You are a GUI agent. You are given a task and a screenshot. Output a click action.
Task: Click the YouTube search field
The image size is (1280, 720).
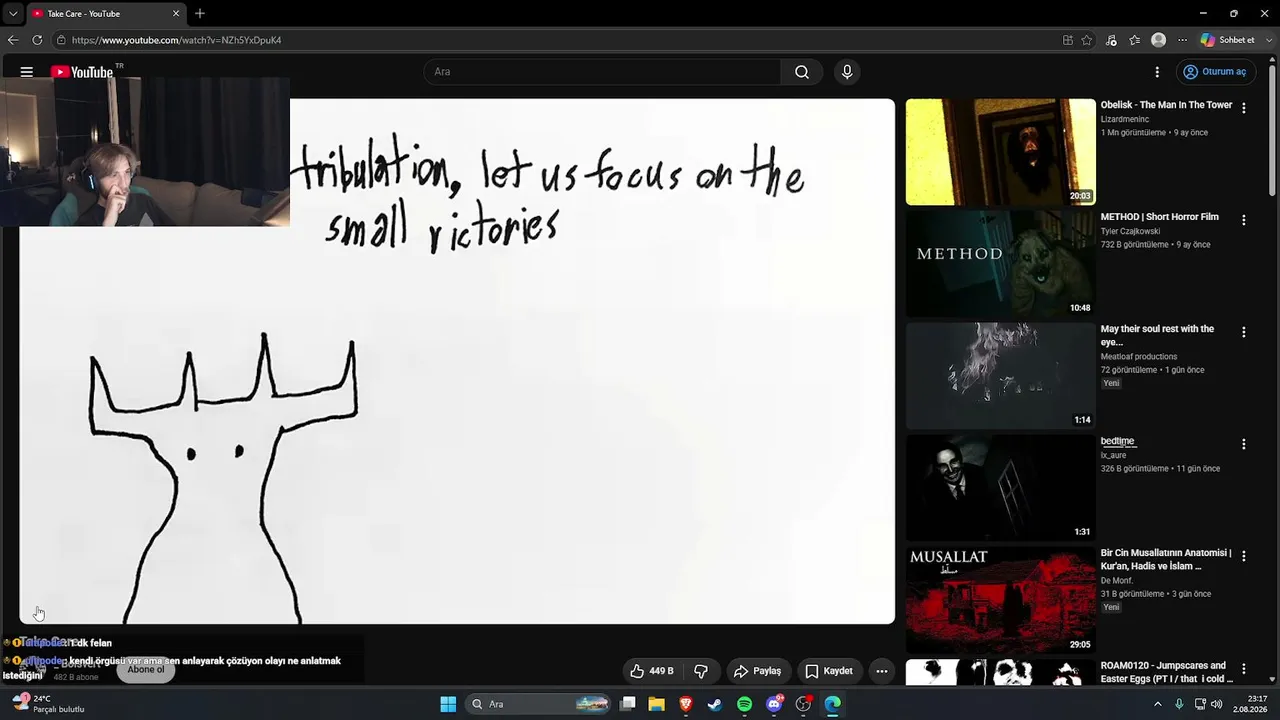tap(602, 72)
